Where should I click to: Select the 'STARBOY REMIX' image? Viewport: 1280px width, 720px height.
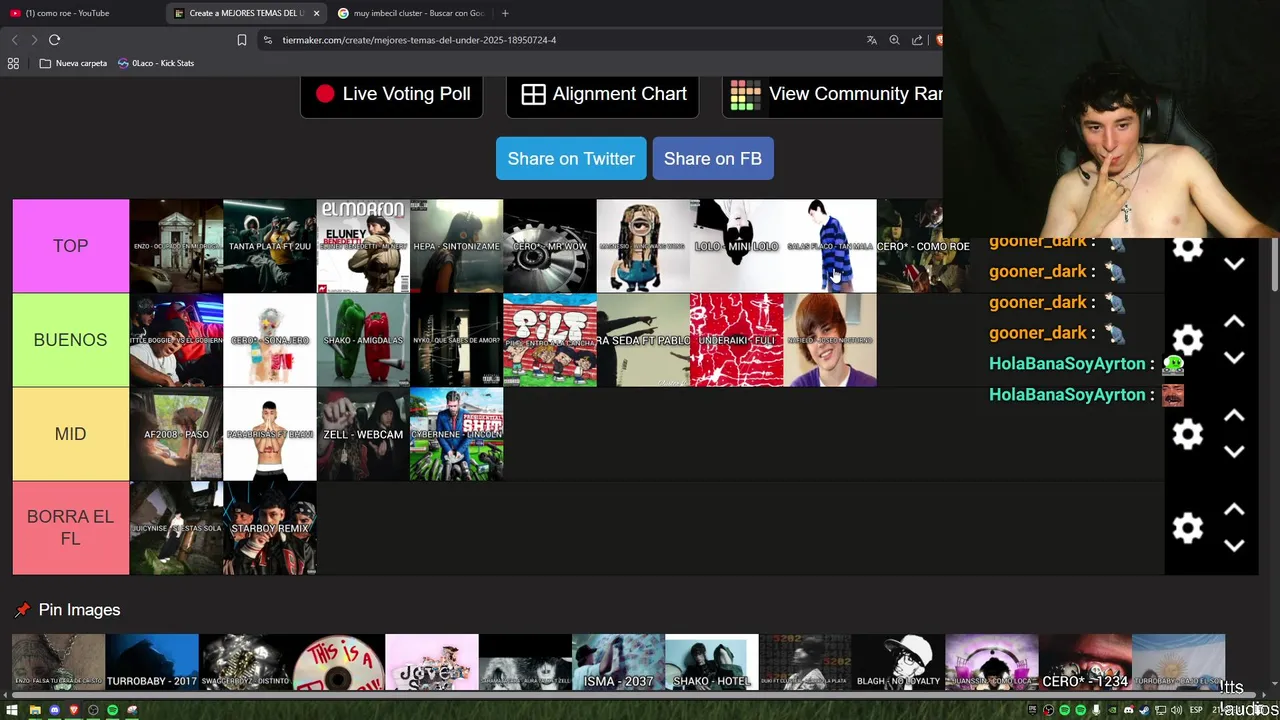point(270,528)
